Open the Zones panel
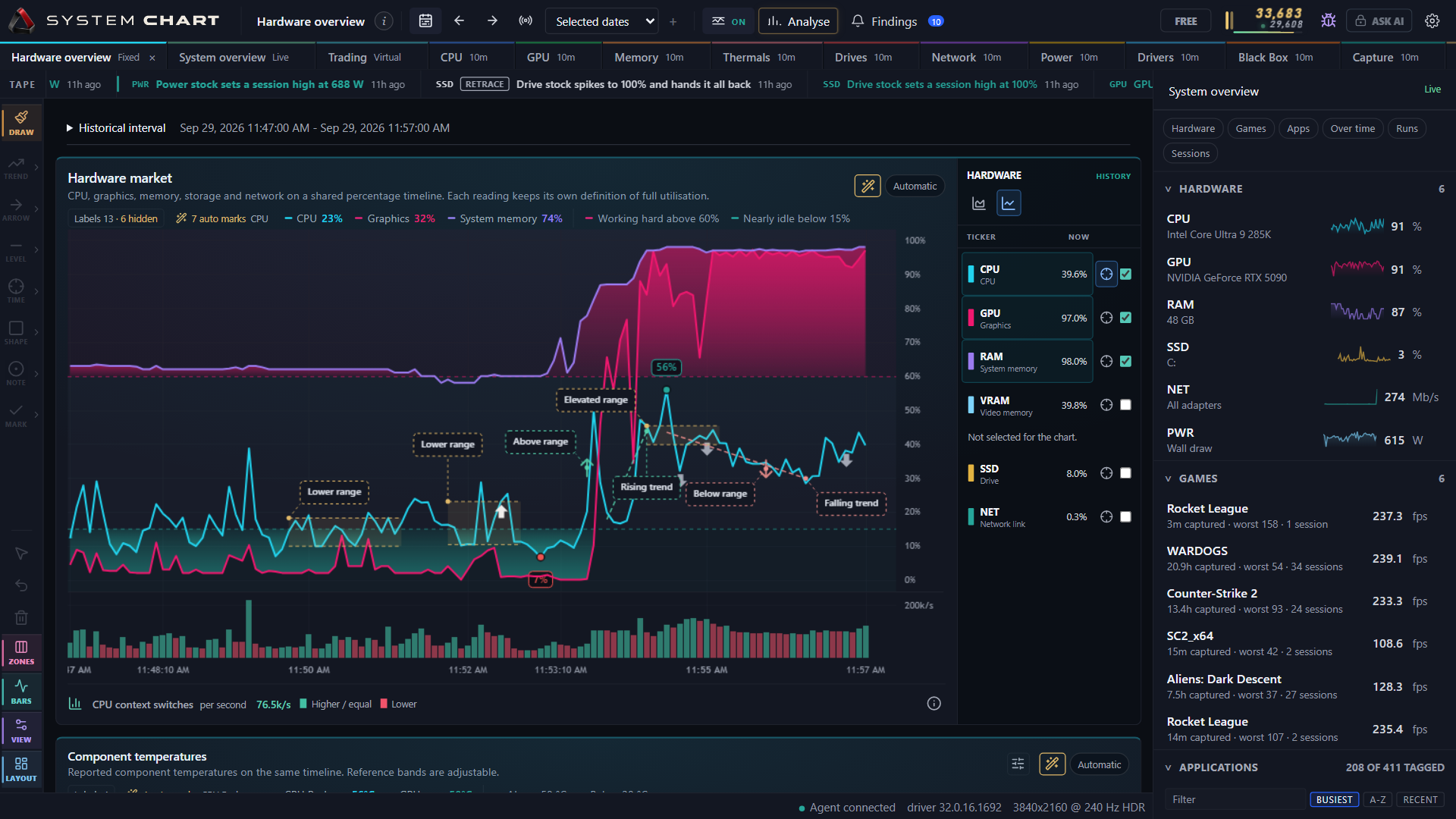This screenshot has height=819, width=1456. coord(21,652)
